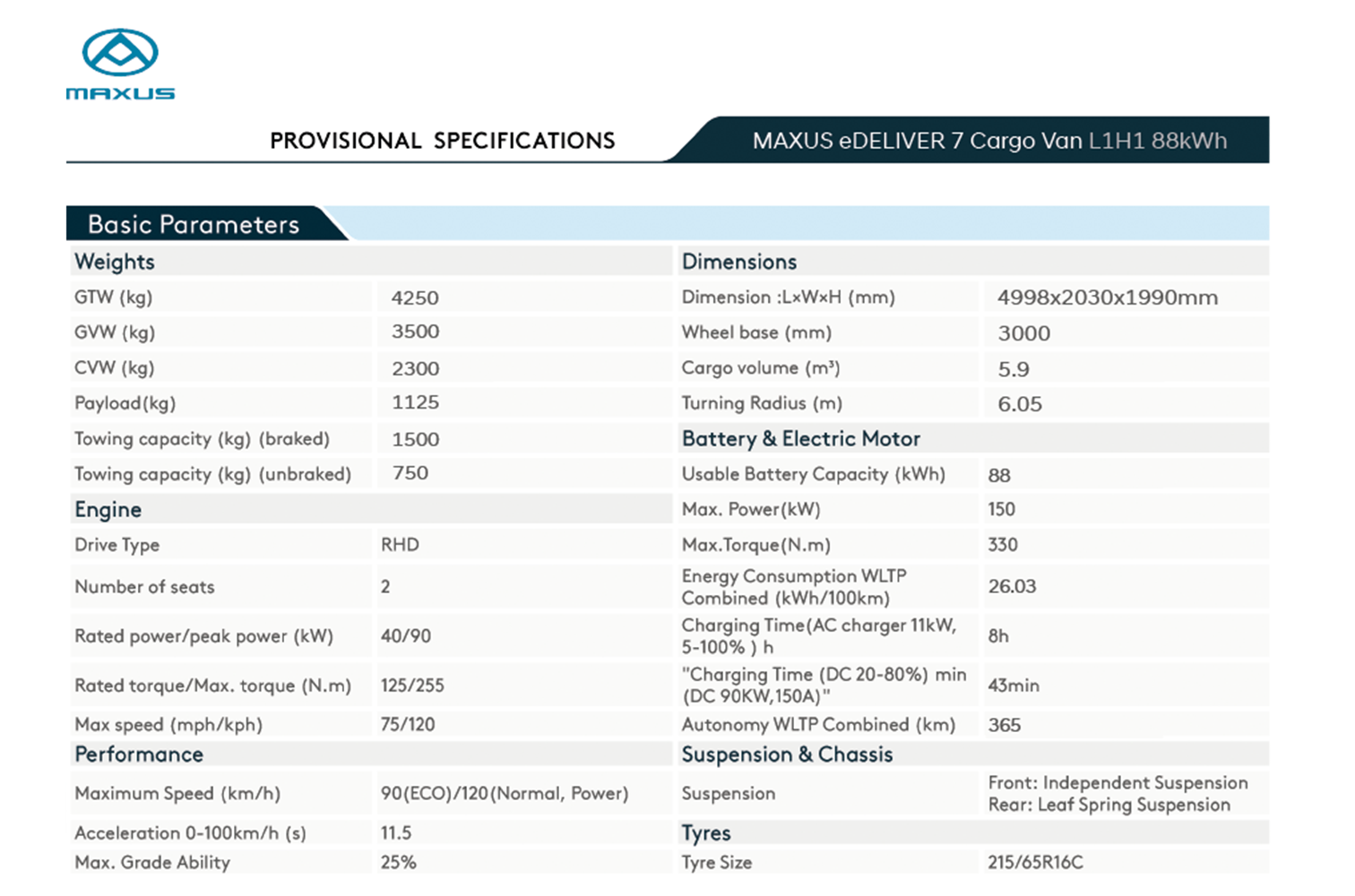
Task: Select the Usable Battery Capacity label
Action: coord(813,474)
